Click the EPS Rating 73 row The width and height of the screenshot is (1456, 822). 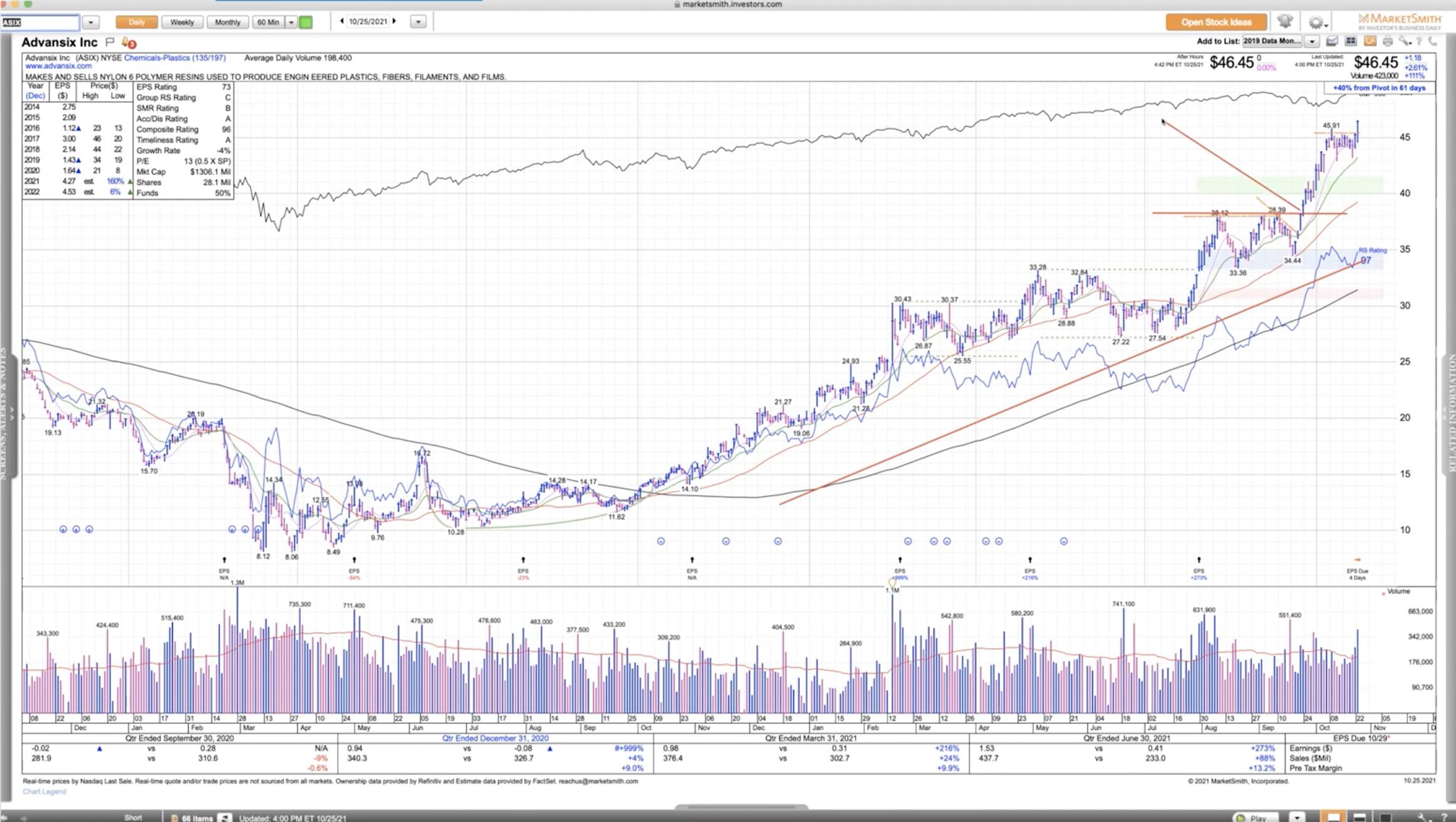coord(183,87)
